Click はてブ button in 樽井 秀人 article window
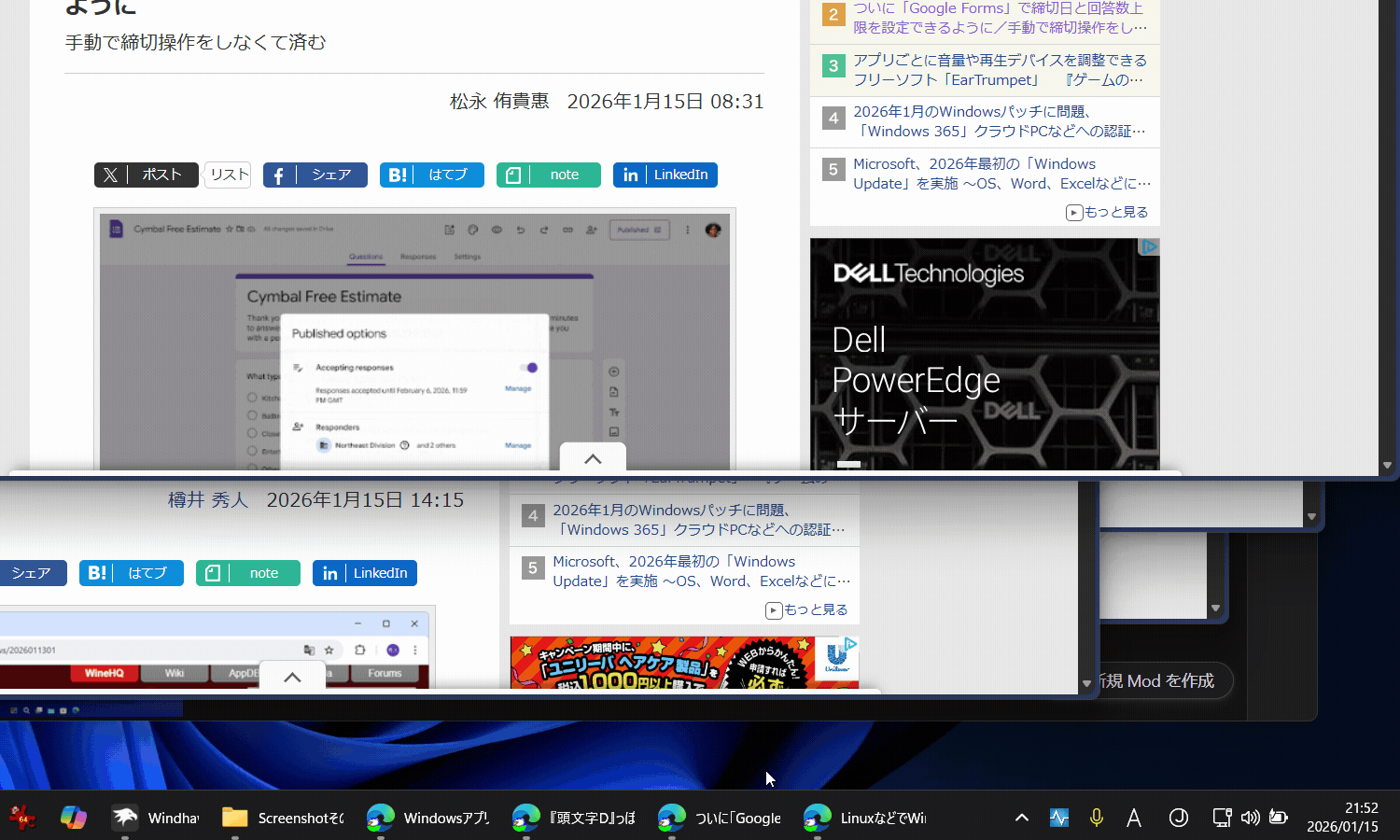The width and height of the screenshot is (1400, 840). pos(132,573)
